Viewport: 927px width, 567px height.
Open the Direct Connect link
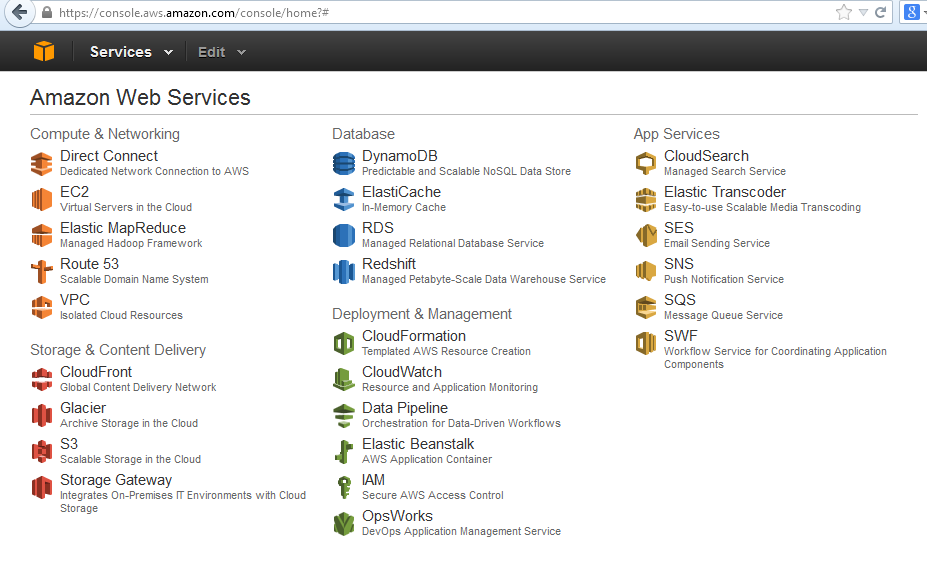pos(109,156)
